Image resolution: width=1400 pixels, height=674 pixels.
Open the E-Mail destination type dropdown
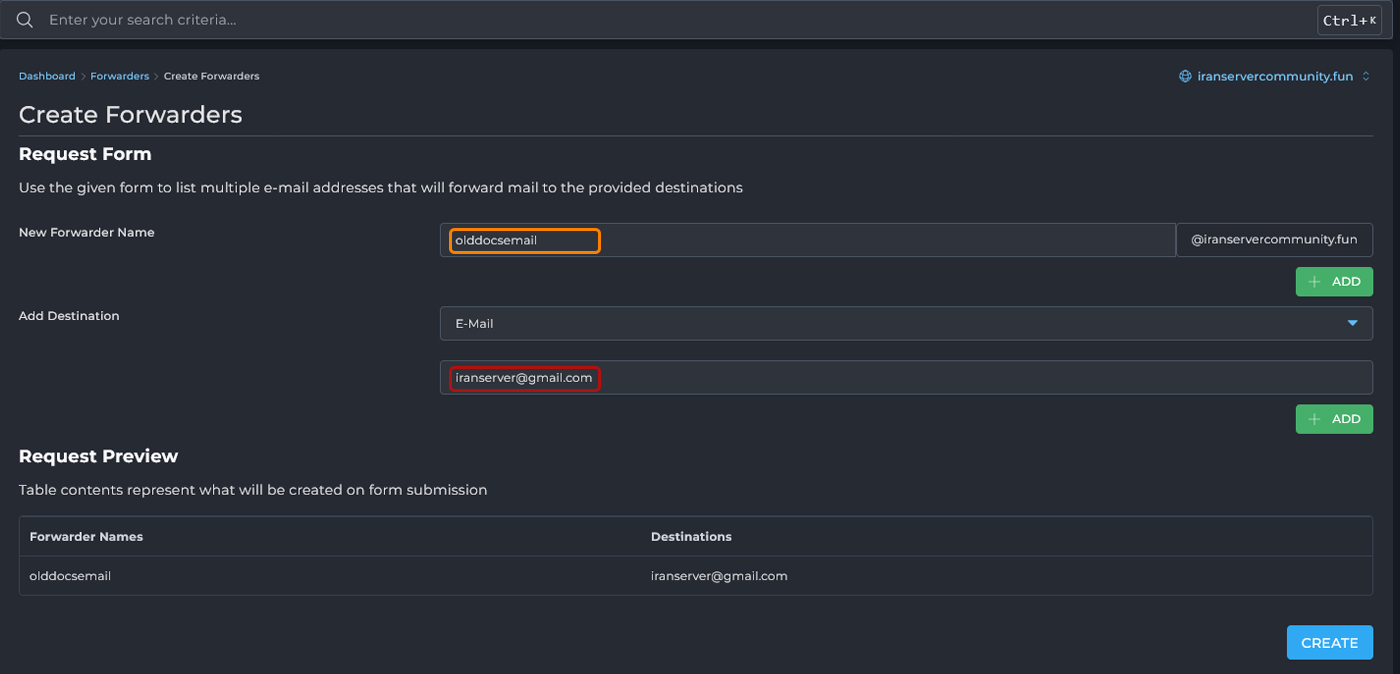coord(905,323)
